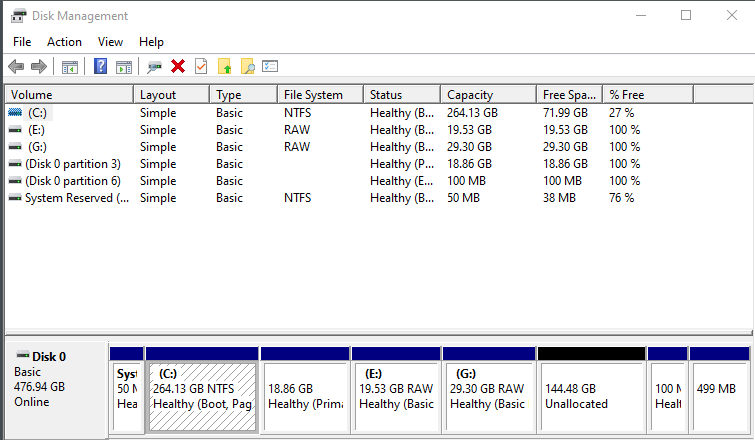Sort by the File System column header
This screenshot has height=440, width=755.
pos(321,95)
